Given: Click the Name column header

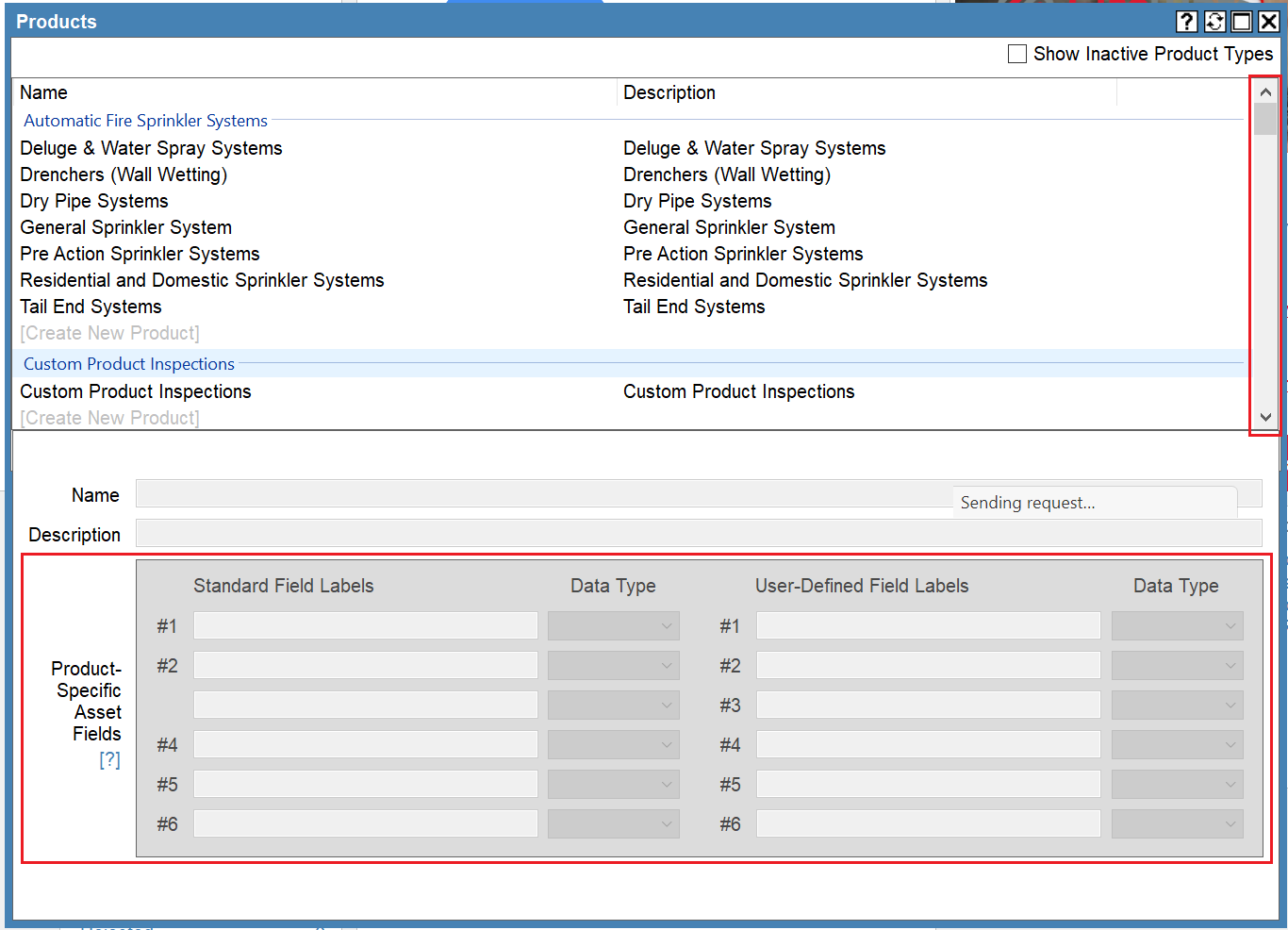Looking at the screenshot, I should pos(43,92).
